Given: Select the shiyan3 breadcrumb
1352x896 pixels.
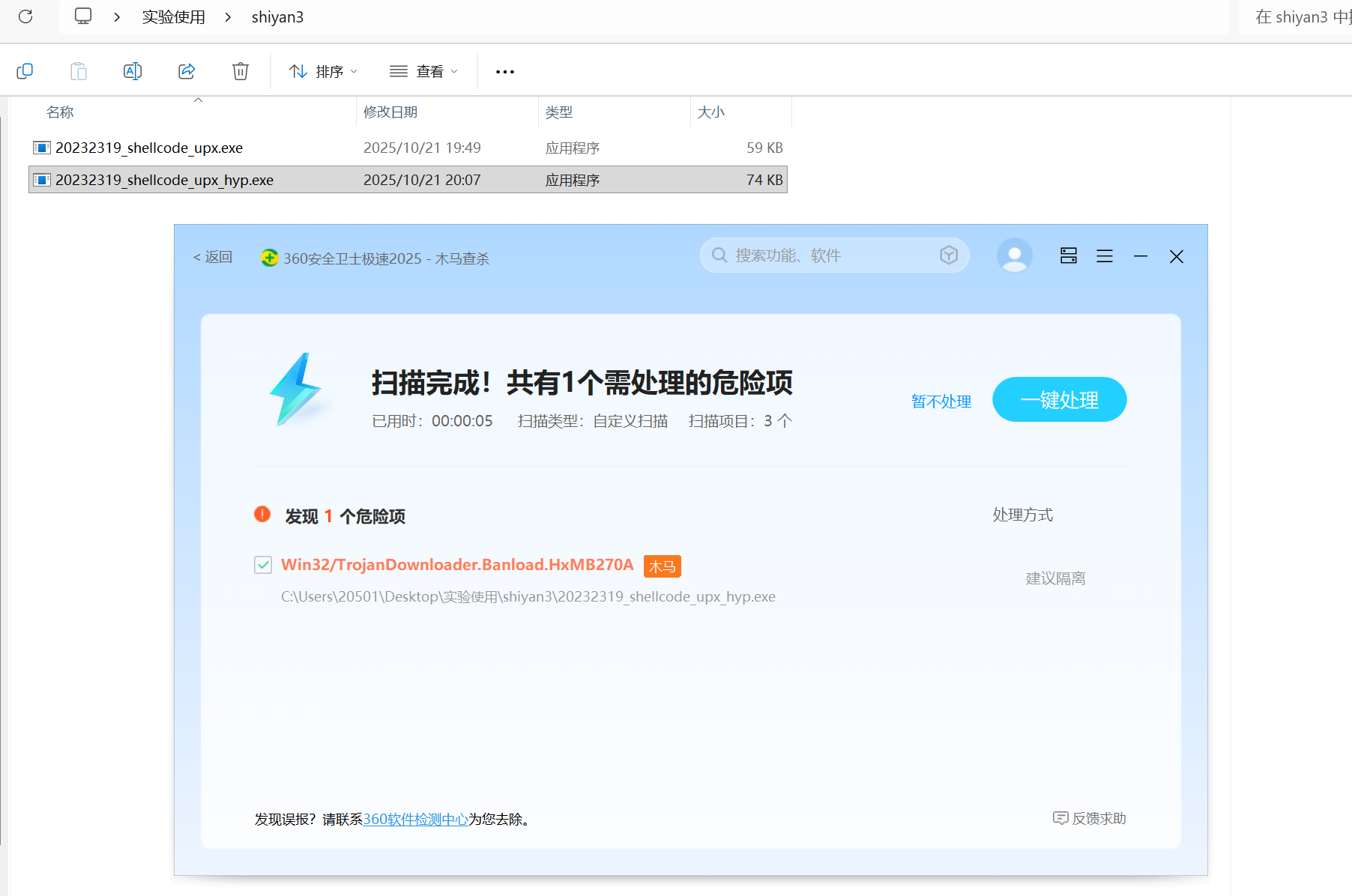Looking at the screenshot, I should pyautogui.click(x=277, y=17).
